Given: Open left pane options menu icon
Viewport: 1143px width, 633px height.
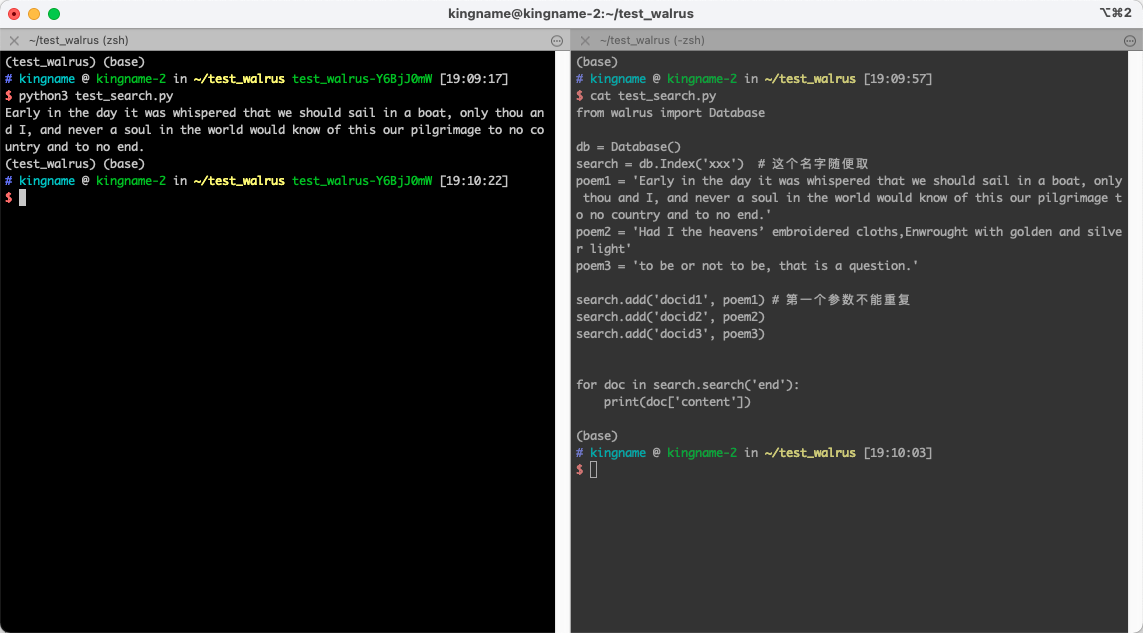Looking at the screenshot, I should click(x=557, y=41).
